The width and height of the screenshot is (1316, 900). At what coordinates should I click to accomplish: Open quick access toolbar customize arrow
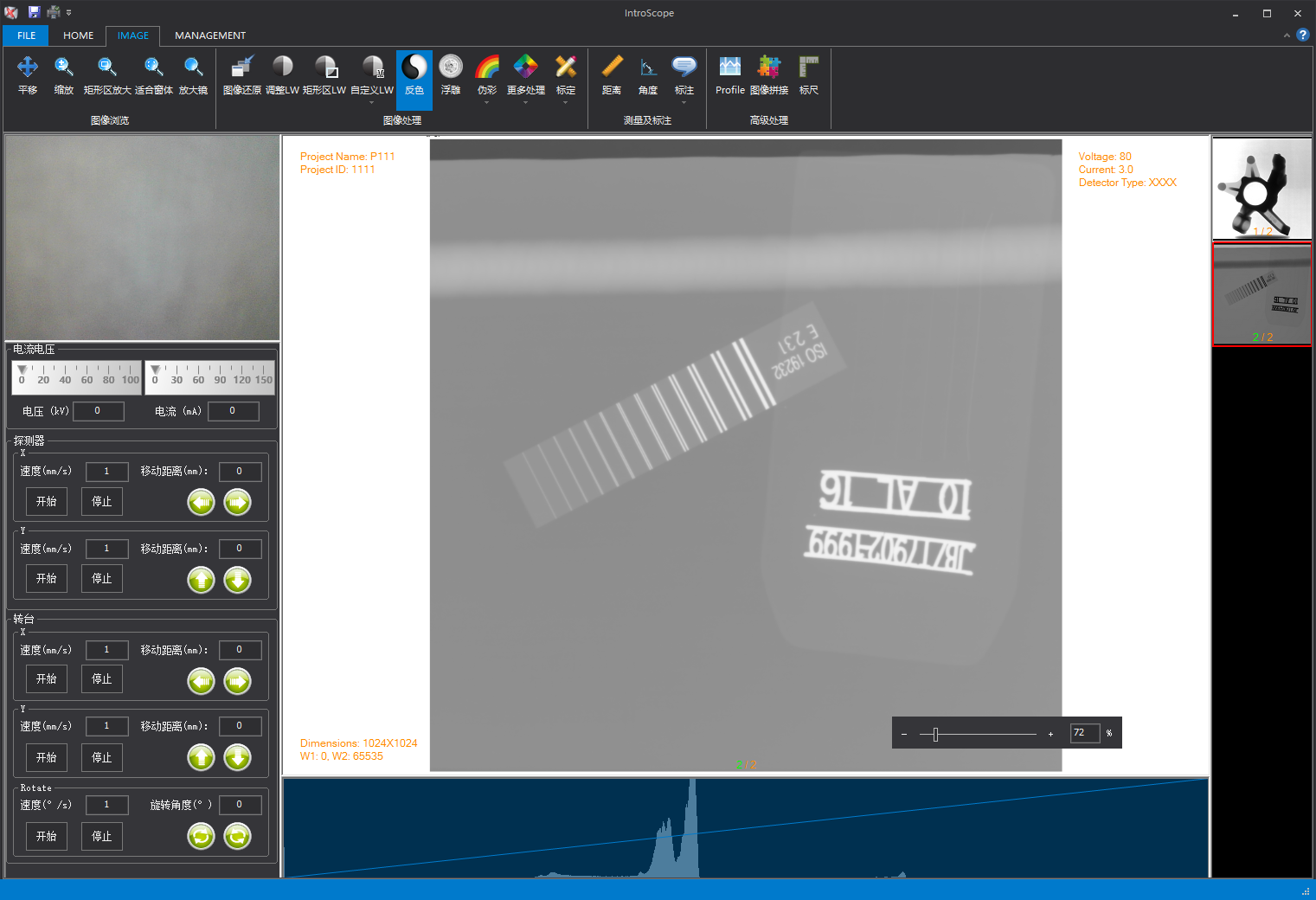(69, 12)
